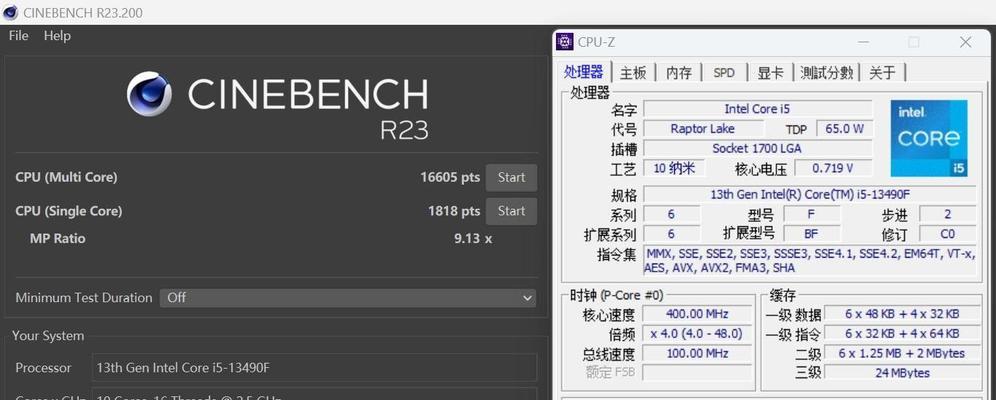Click the Intel Core i5 logo badge
The height and width of the screenshot is (400, 996).
929,138
